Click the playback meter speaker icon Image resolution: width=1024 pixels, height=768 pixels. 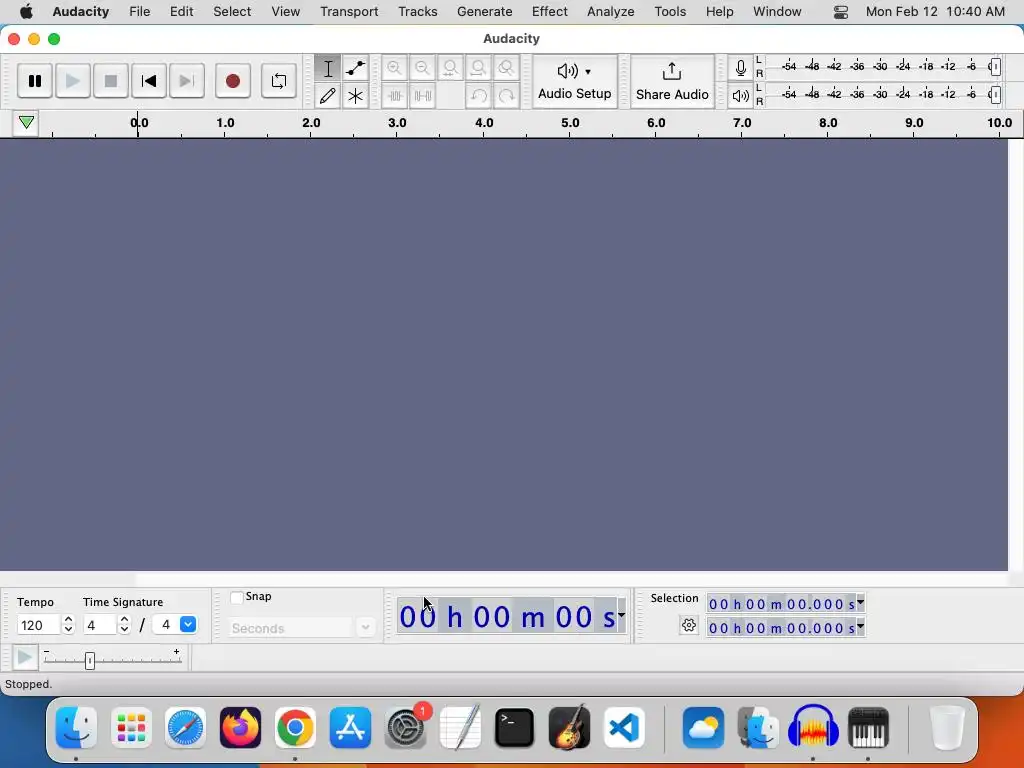[741, 96]
